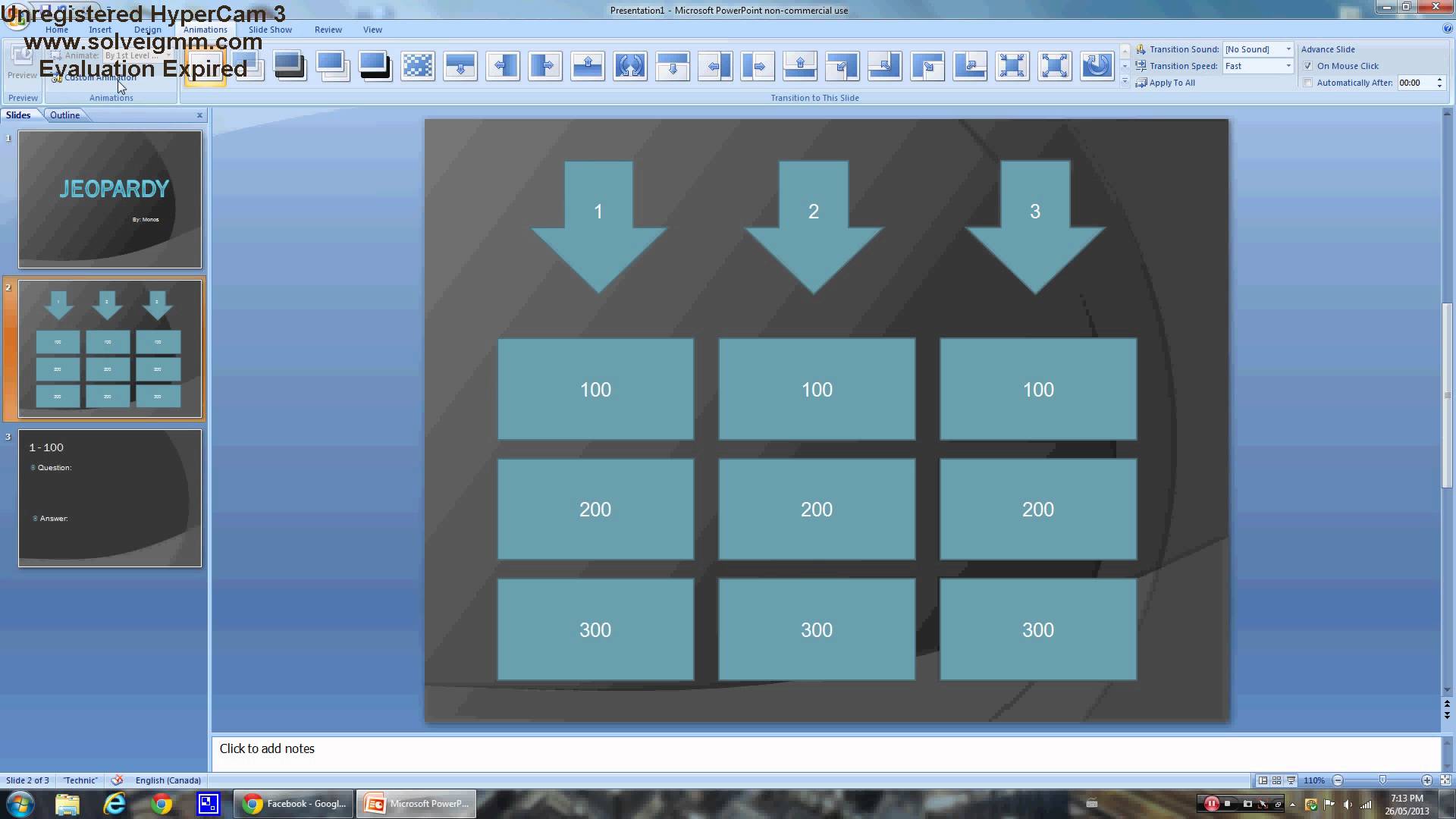Image resolution: width=1456 pixels, height=819 pixels.
Task: Apply the Wipe Down transition
Action: click(460, 67)
